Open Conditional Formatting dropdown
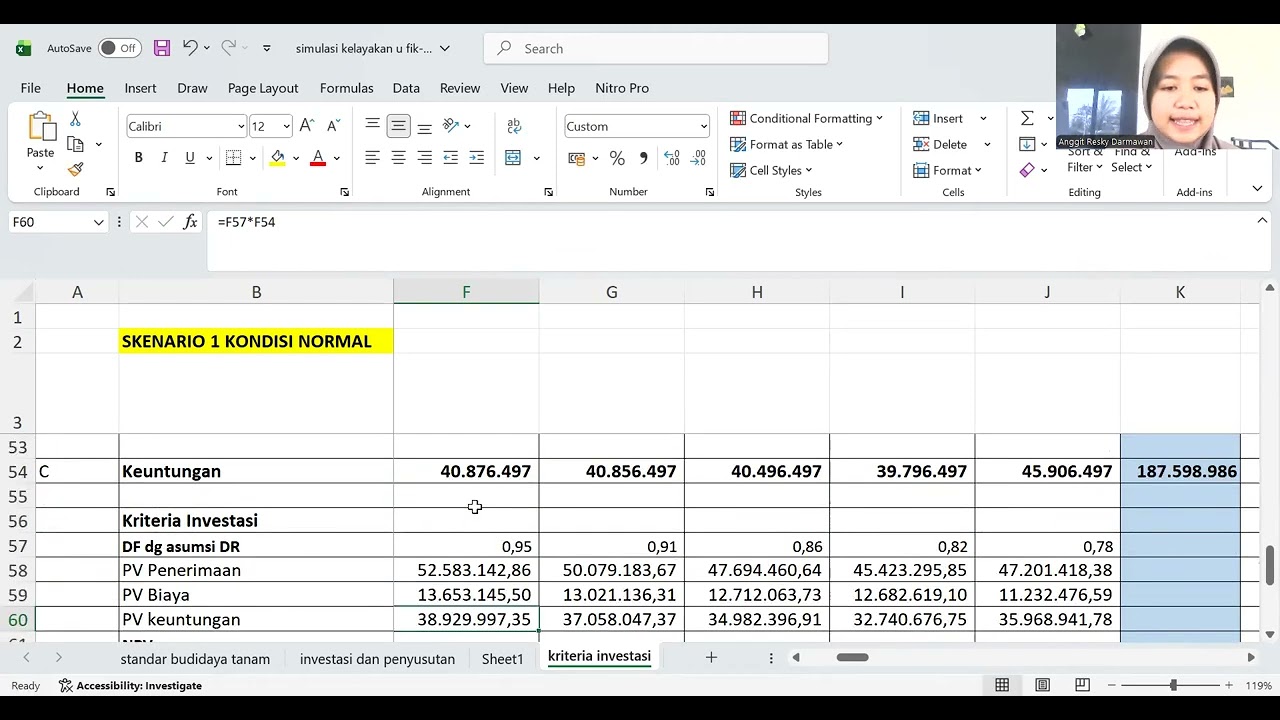 pos(806,118)
